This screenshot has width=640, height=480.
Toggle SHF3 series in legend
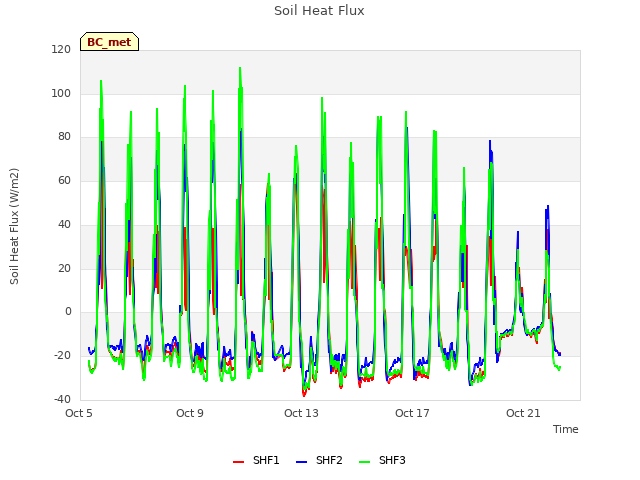tap(382, 460)
